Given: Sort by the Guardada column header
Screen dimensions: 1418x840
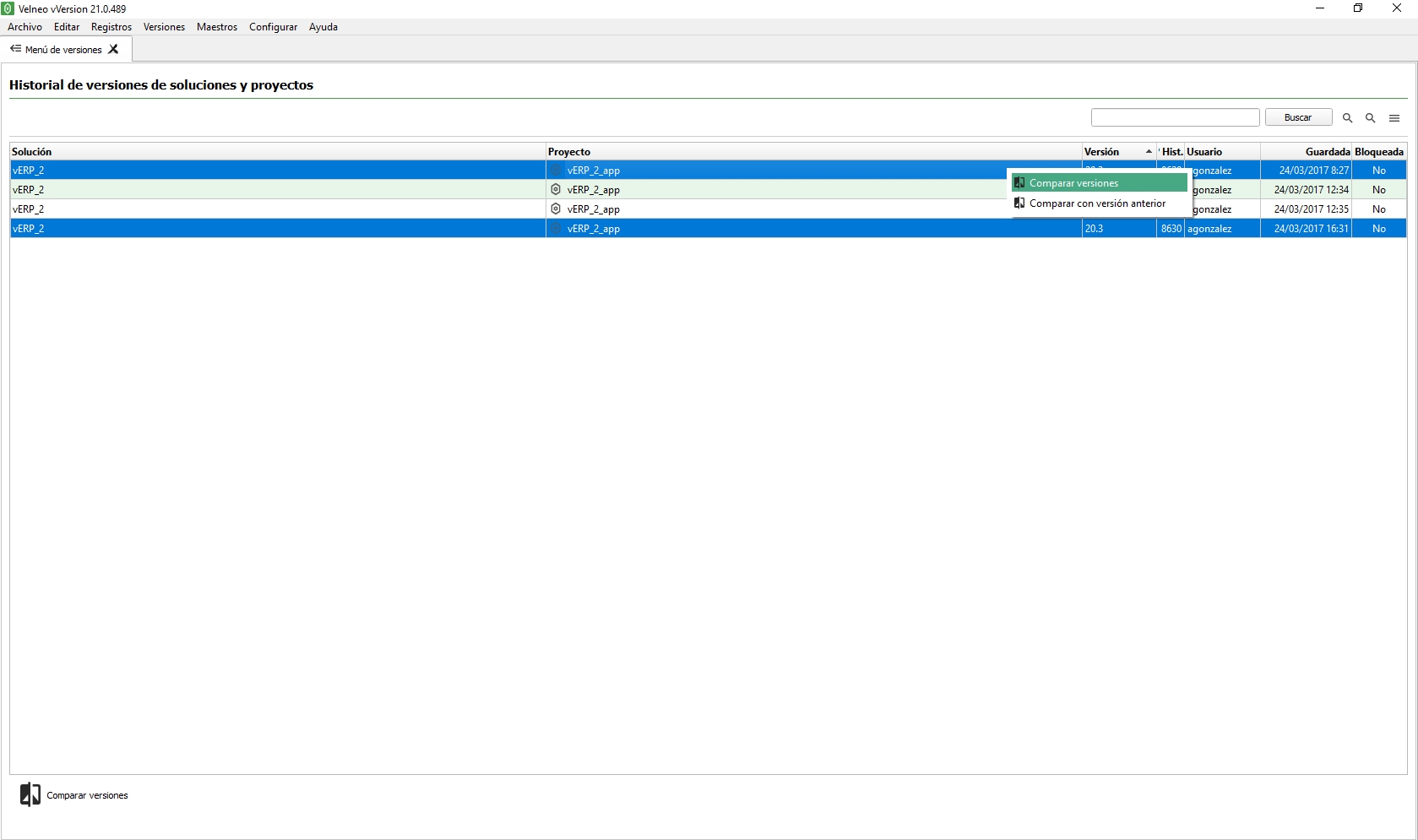Looking at the screenshot, I should (x=1327, y=152).
